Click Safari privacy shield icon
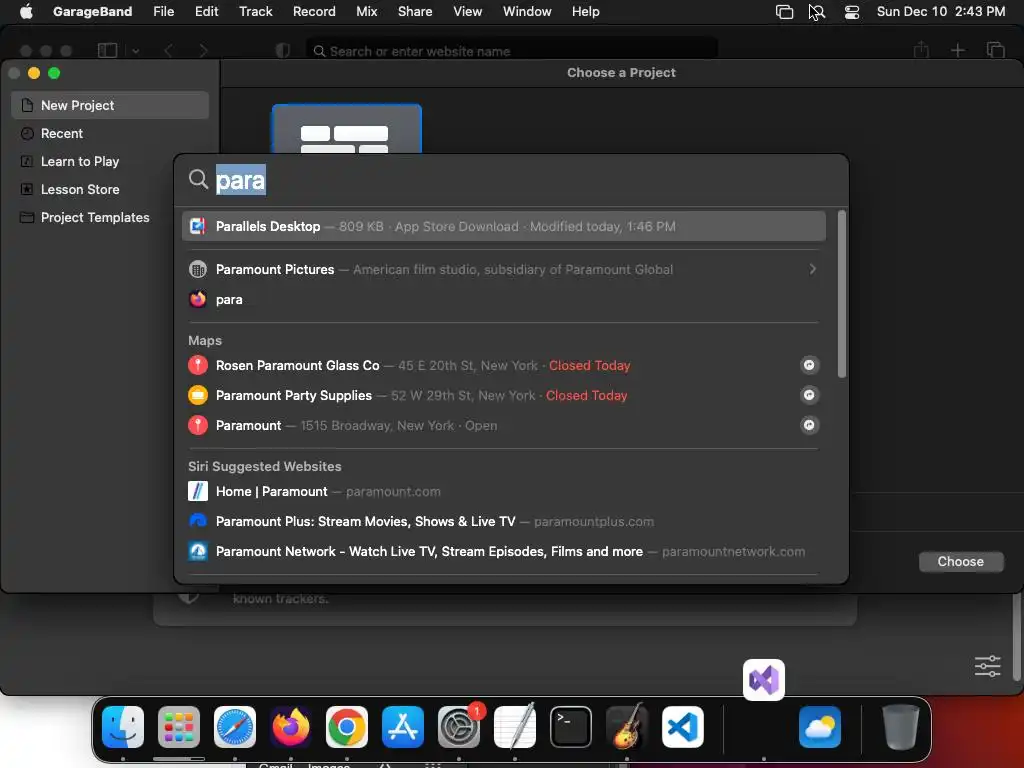 [x=282, y=50]
